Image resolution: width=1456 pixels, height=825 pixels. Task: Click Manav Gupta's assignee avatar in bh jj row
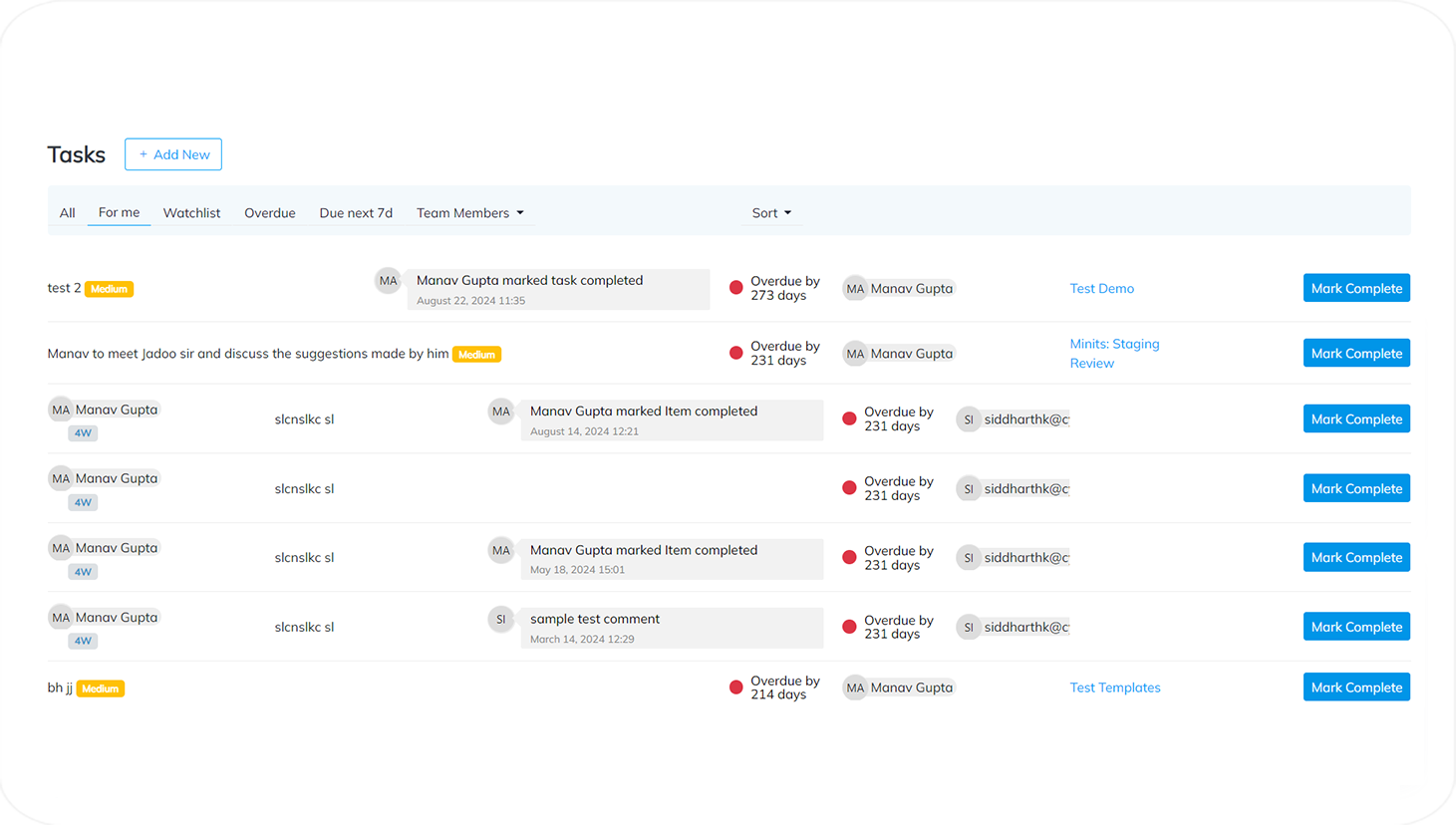click(855, 687)
